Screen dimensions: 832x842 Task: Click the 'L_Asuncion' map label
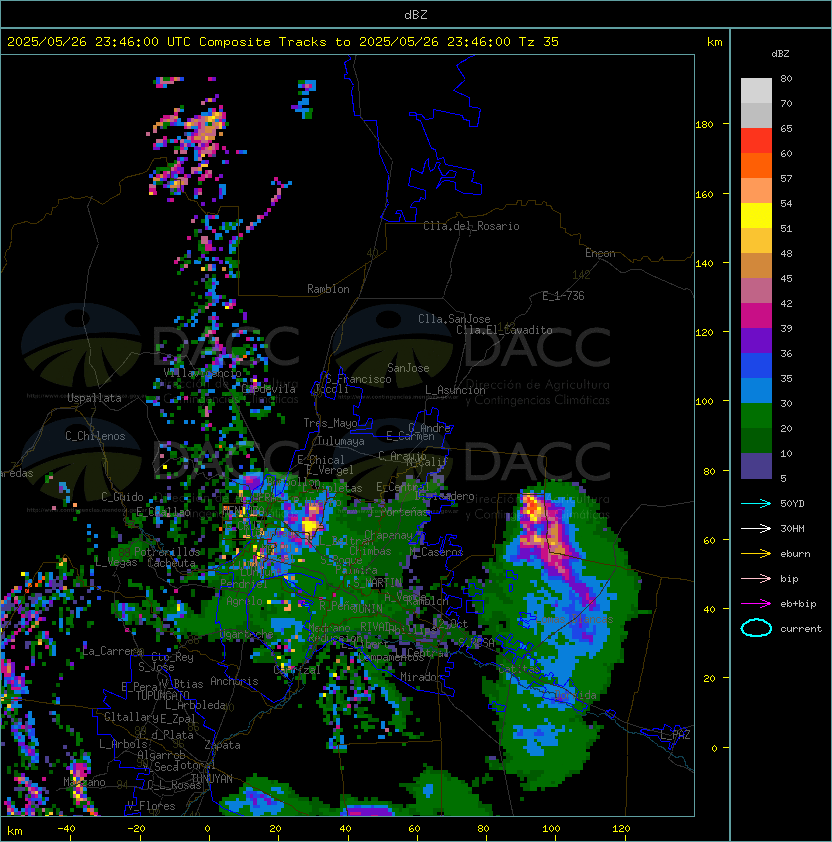tap(455, 390)
